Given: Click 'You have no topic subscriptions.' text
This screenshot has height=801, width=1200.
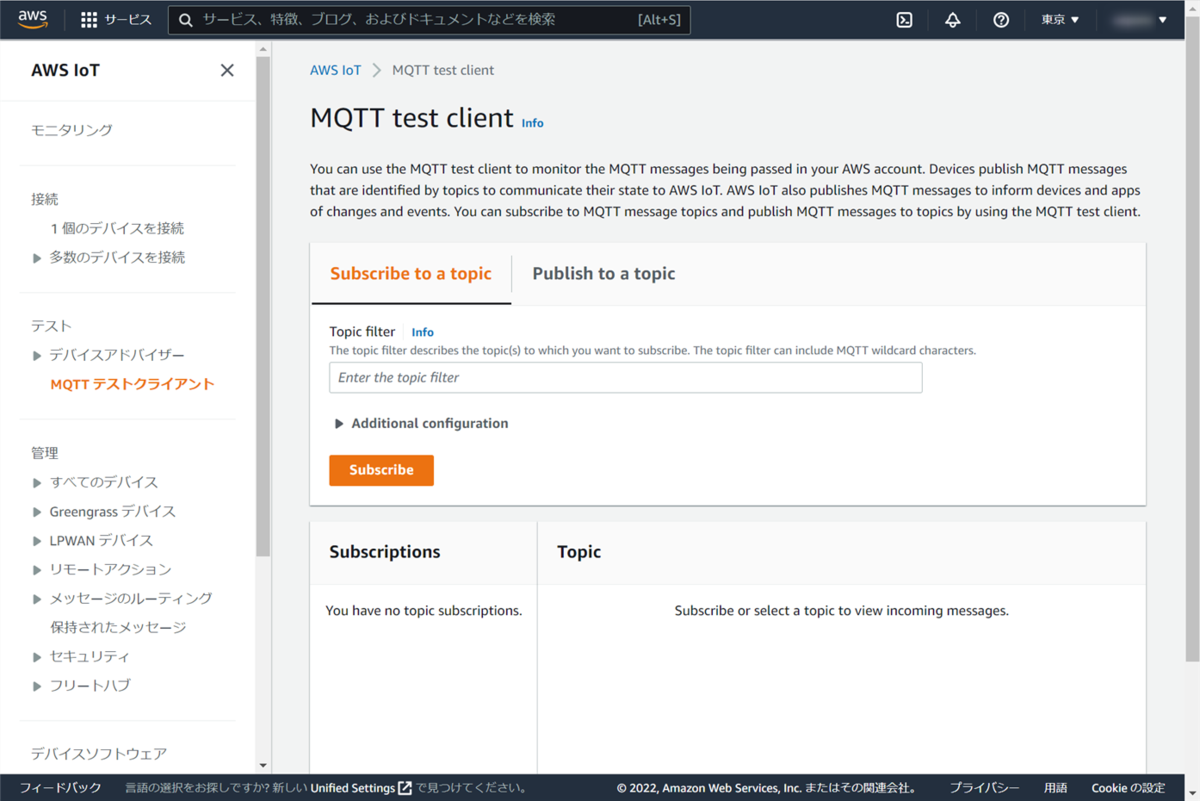Looking at the screenshot, I should click(x=424, y=610).
